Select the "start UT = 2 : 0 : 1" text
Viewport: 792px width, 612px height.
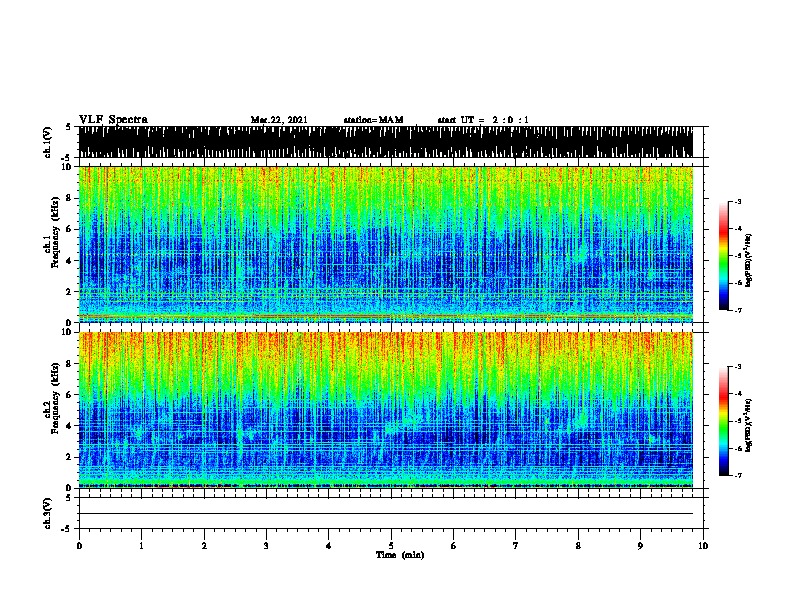483,120
